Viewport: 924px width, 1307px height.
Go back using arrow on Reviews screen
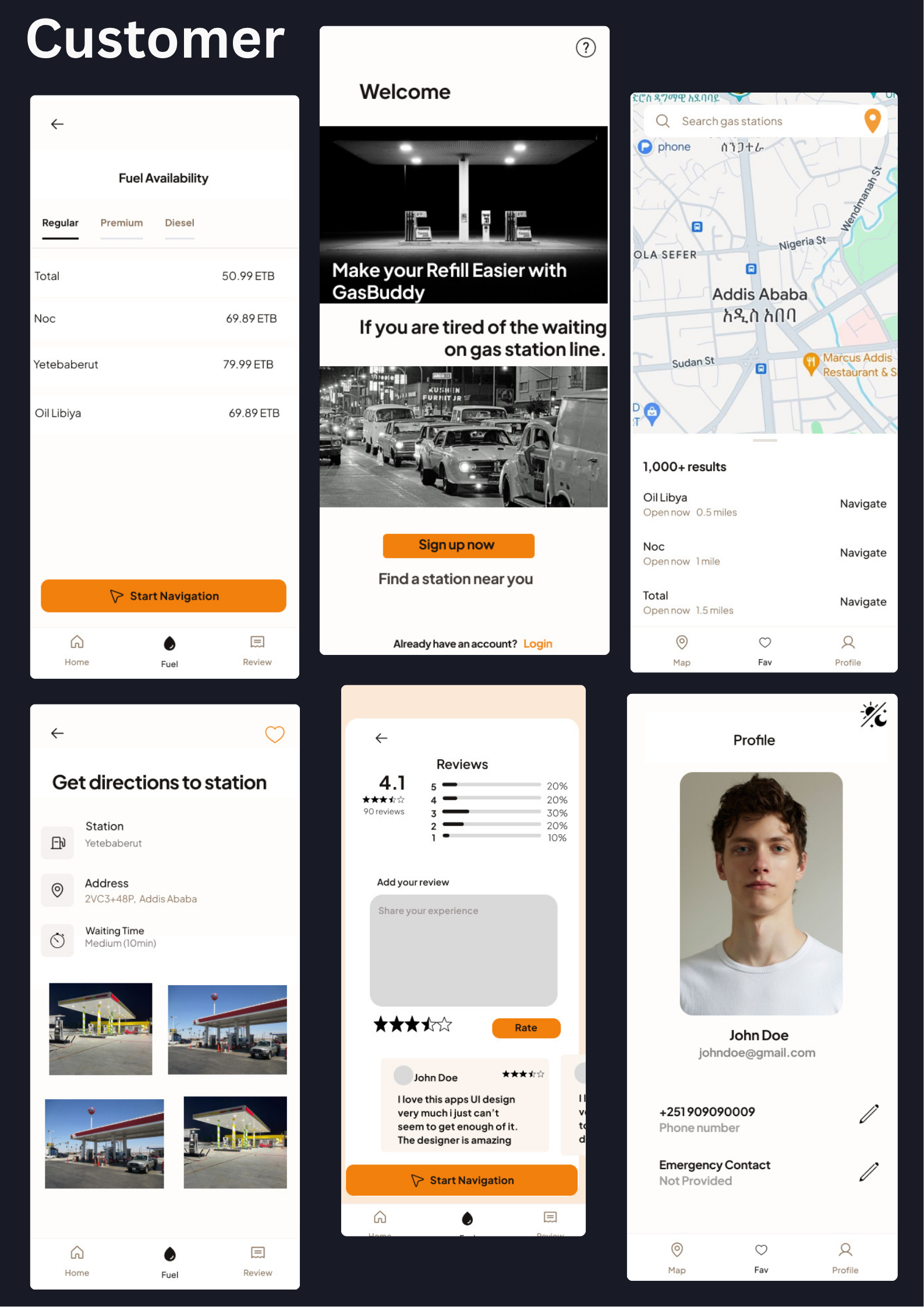pos(381,738)
